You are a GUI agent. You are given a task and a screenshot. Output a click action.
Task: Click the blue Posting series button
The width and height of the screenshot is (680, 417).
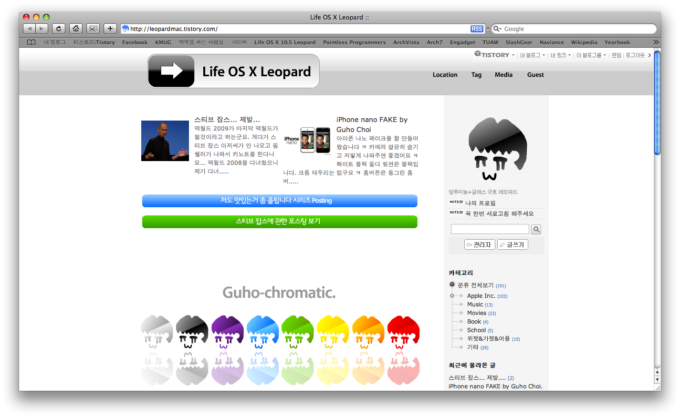pyautogui.click(x=280, y=201)
